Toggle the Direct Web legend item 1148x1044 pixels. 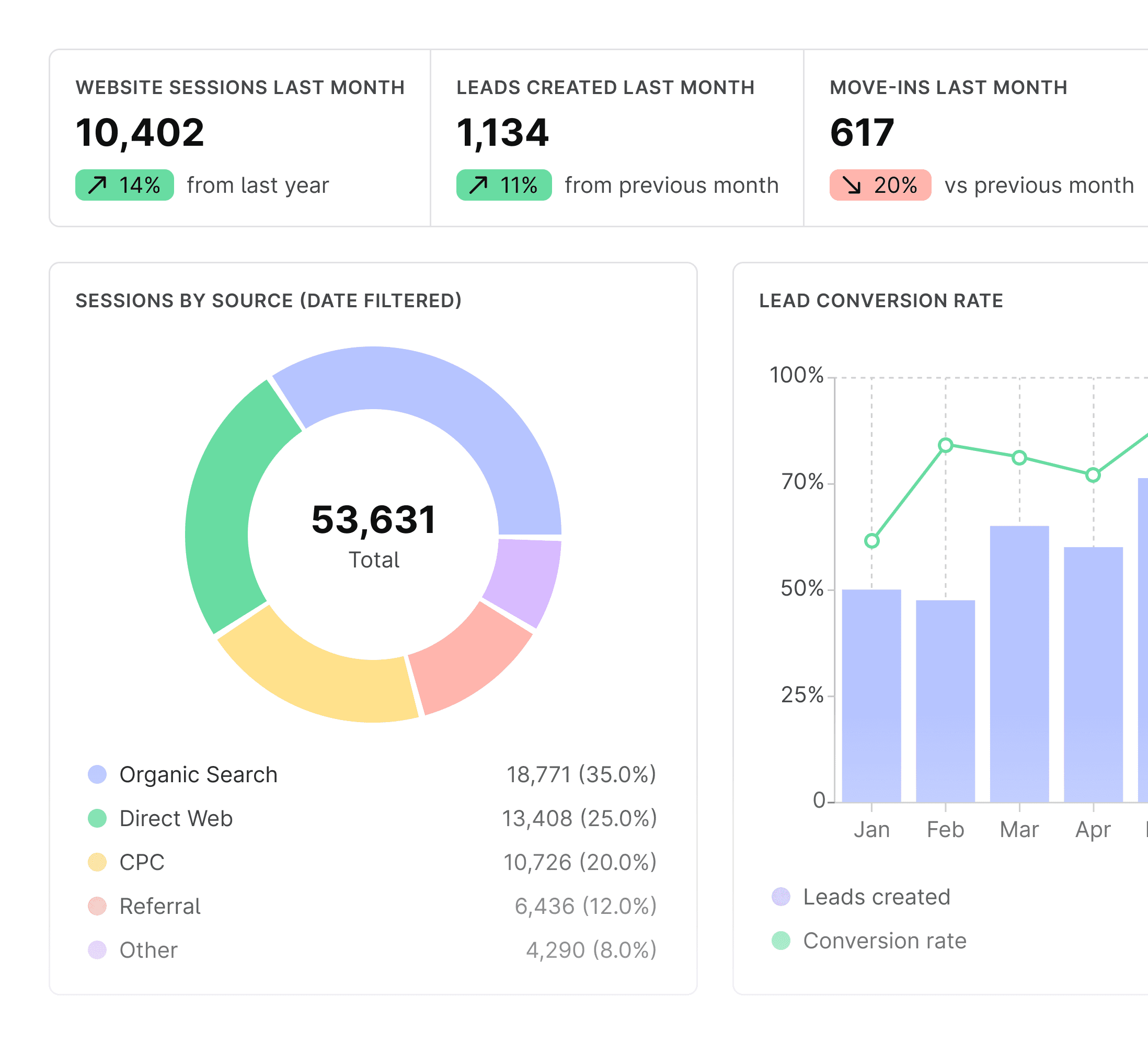176,818
